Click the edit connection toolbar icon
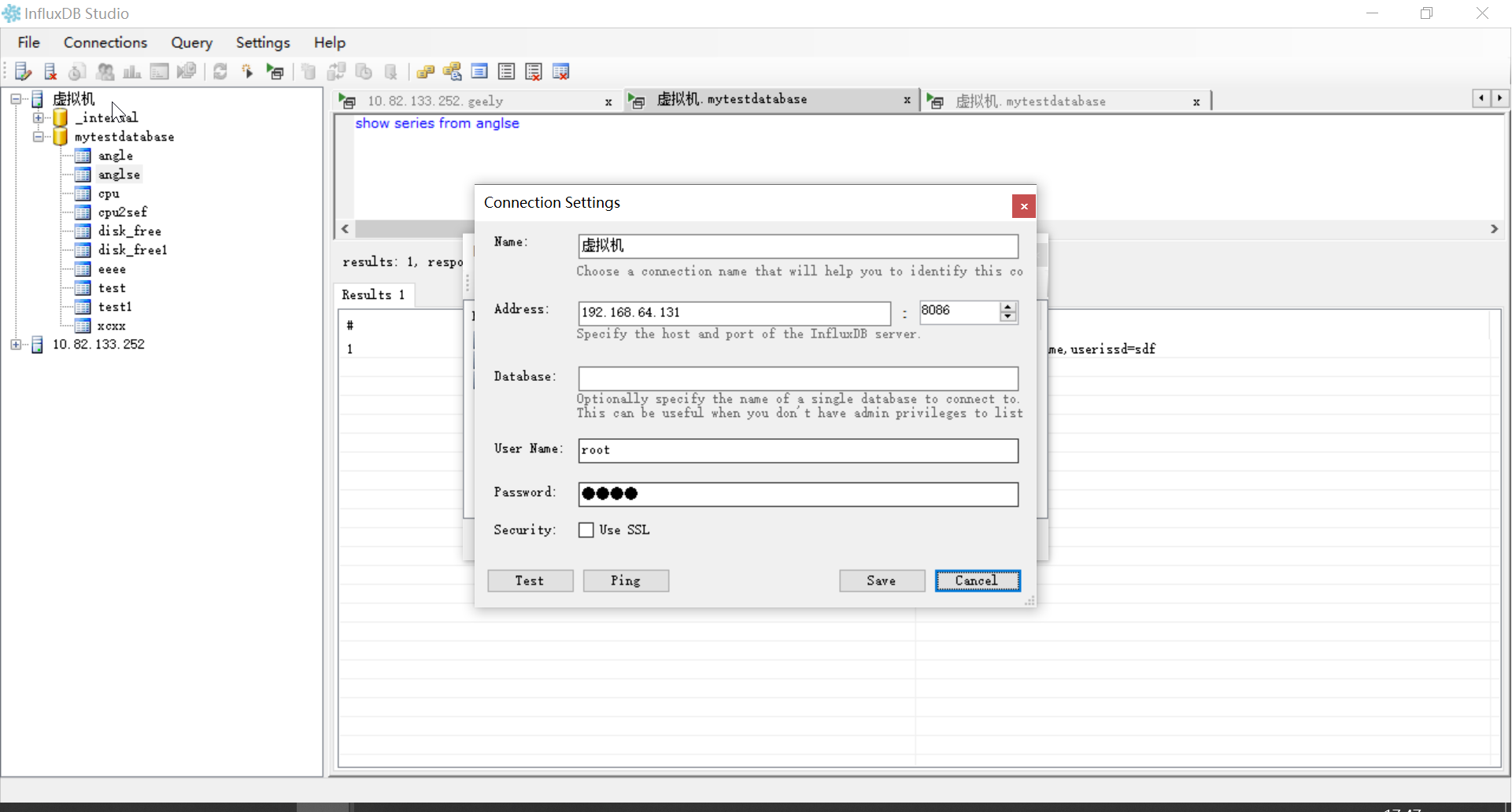Screen dimensions: 1512x812 (x=24, y=71)
